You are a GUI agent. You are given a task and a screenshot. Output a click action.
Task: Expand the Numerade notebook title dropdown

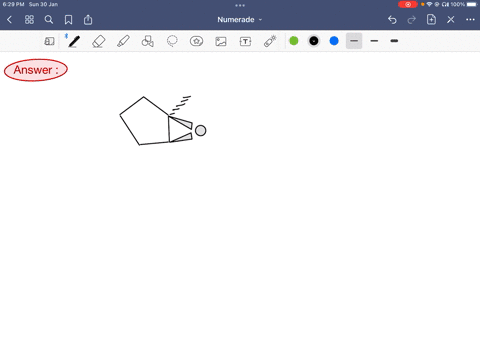click(x=239, y=20)
